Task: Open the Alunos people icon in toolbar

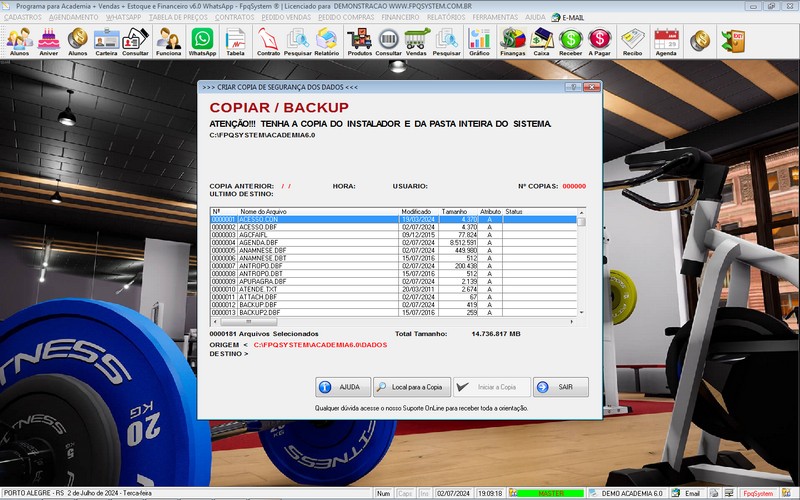Action: coord(19,41)
